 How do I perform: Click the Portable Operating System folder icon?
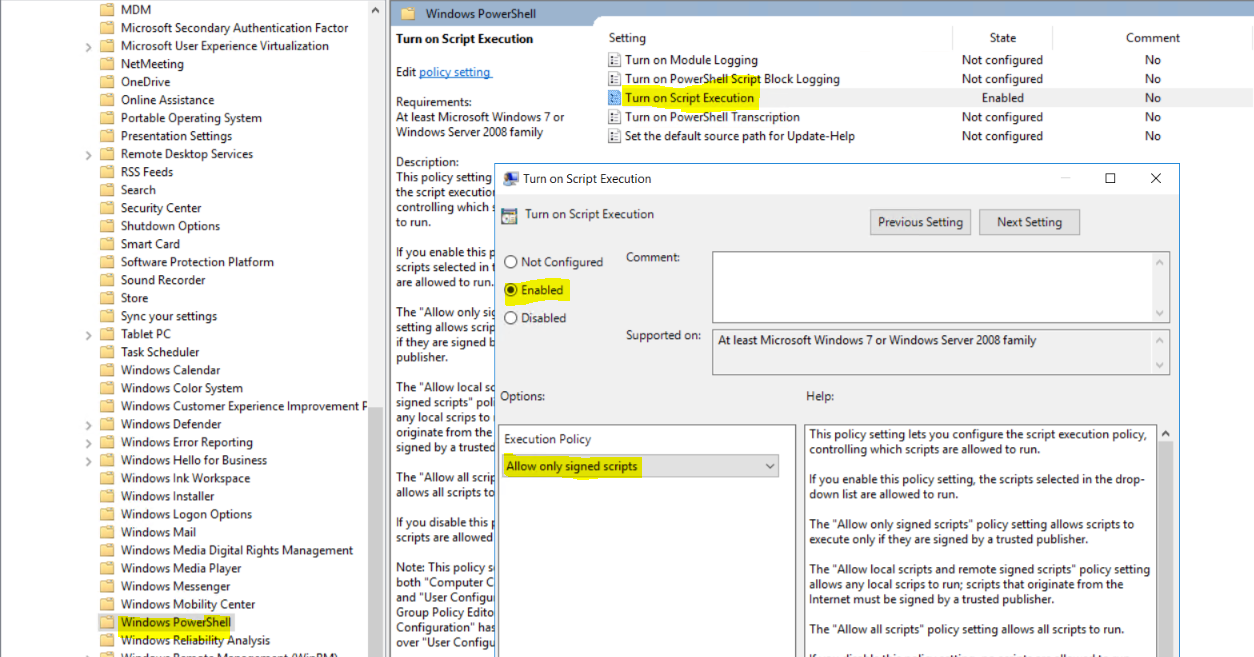tap(108, 118)
